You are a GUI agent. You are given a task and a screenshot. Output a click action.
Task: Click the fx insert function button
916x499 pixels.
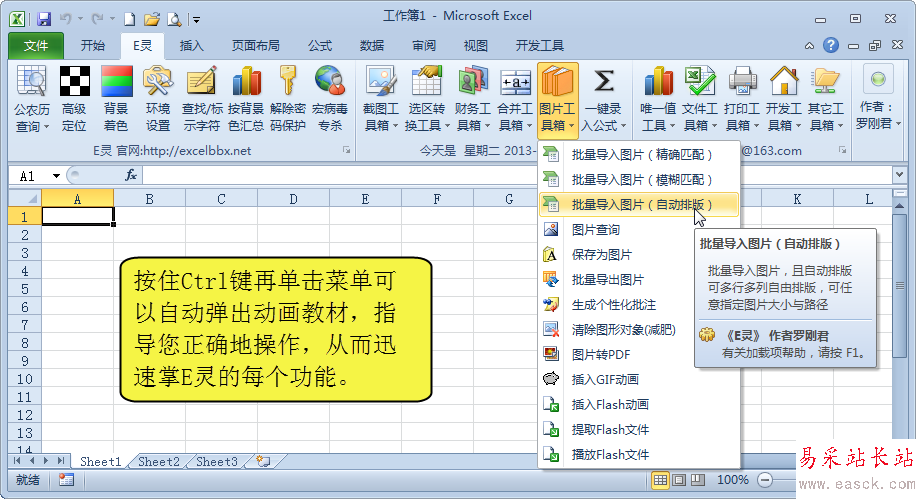tap(131, 175)
